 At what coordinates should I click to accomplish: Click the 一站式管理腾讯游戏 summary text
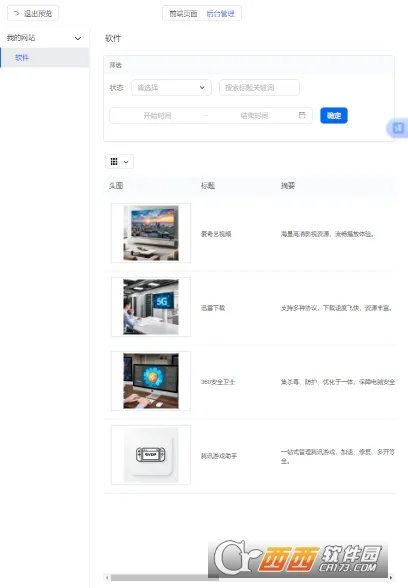[338, 456]
